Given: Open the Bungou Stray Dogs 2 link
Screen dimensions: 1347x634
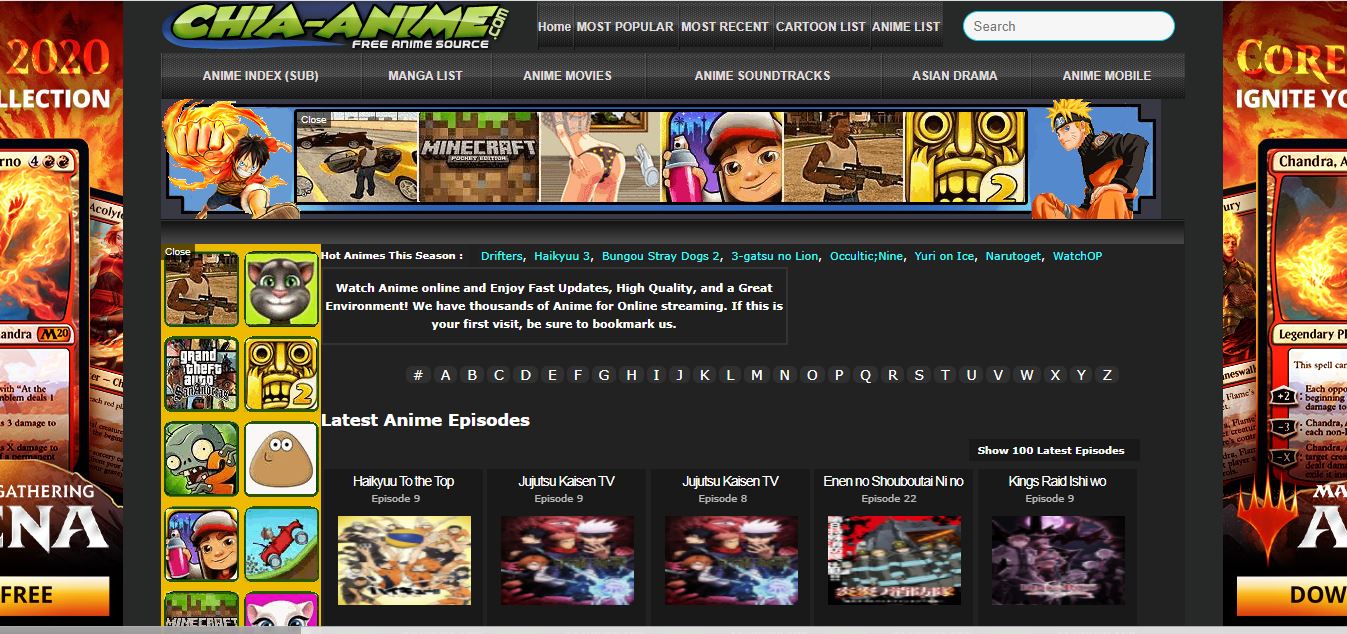Looking at the screenshot, I should [661, 256].
